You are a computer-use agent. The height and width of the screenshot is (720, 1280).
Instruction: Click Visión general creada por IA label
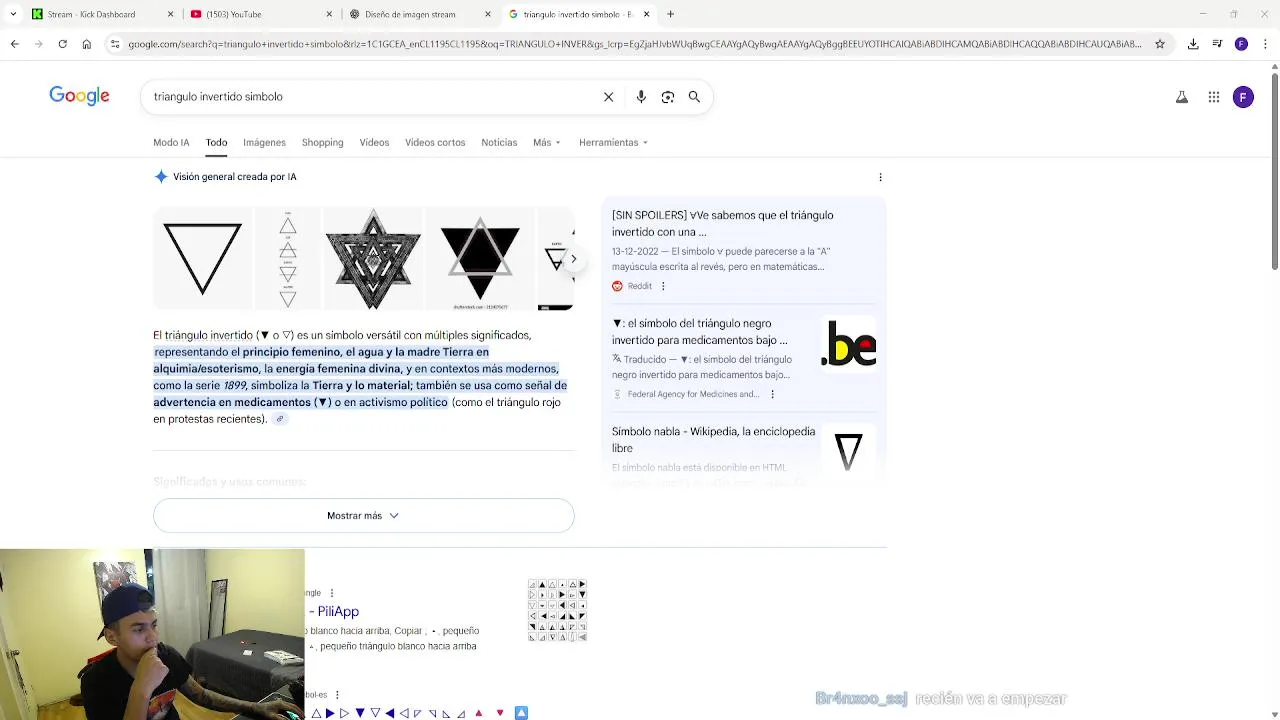tap(235, 177)
